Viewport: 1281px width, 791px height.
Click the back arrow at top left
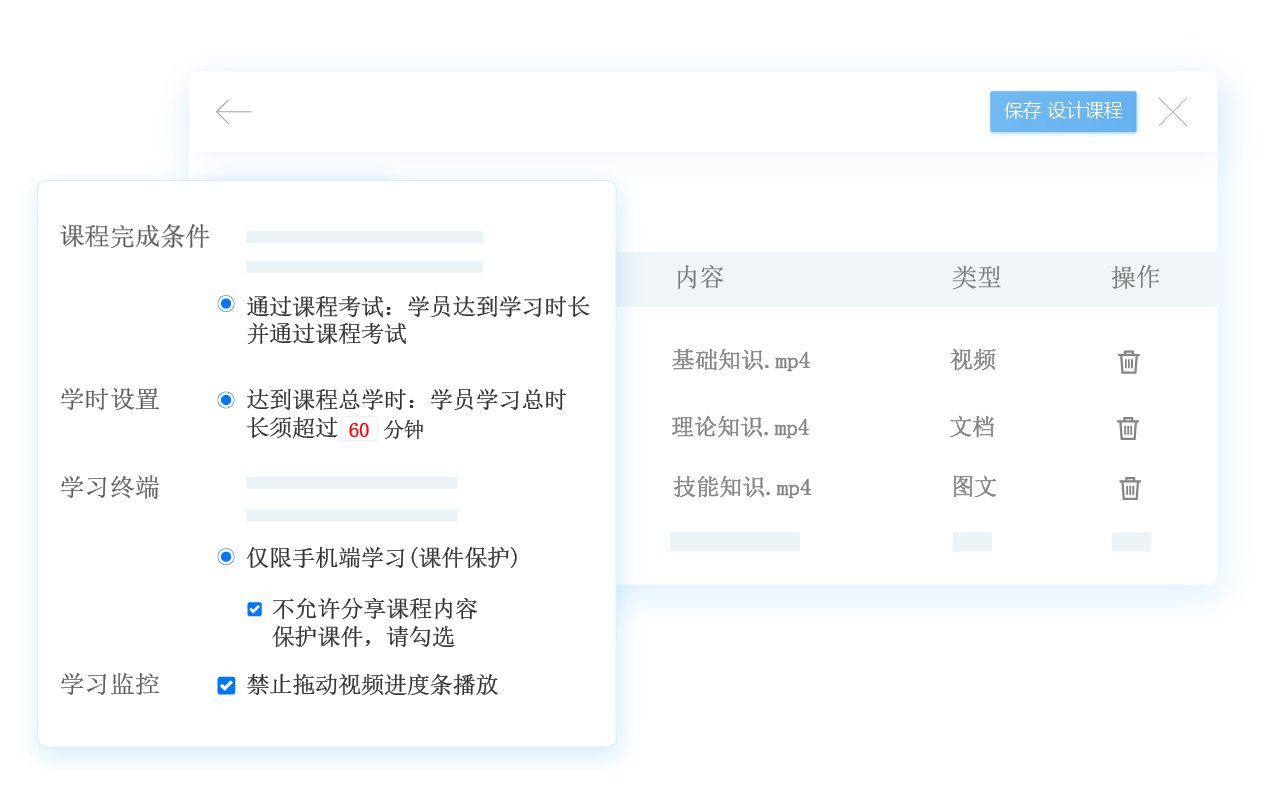pyautogui.click(x=233, y=112)
